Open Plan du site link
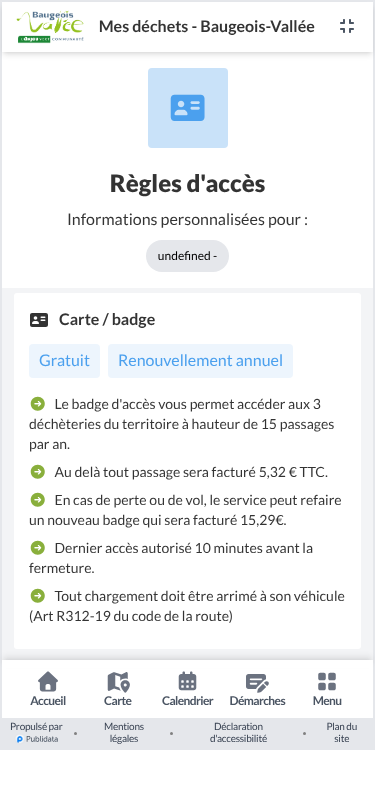Screen dimensions: 375x812 pyautogui.click(x=341, y=733)
